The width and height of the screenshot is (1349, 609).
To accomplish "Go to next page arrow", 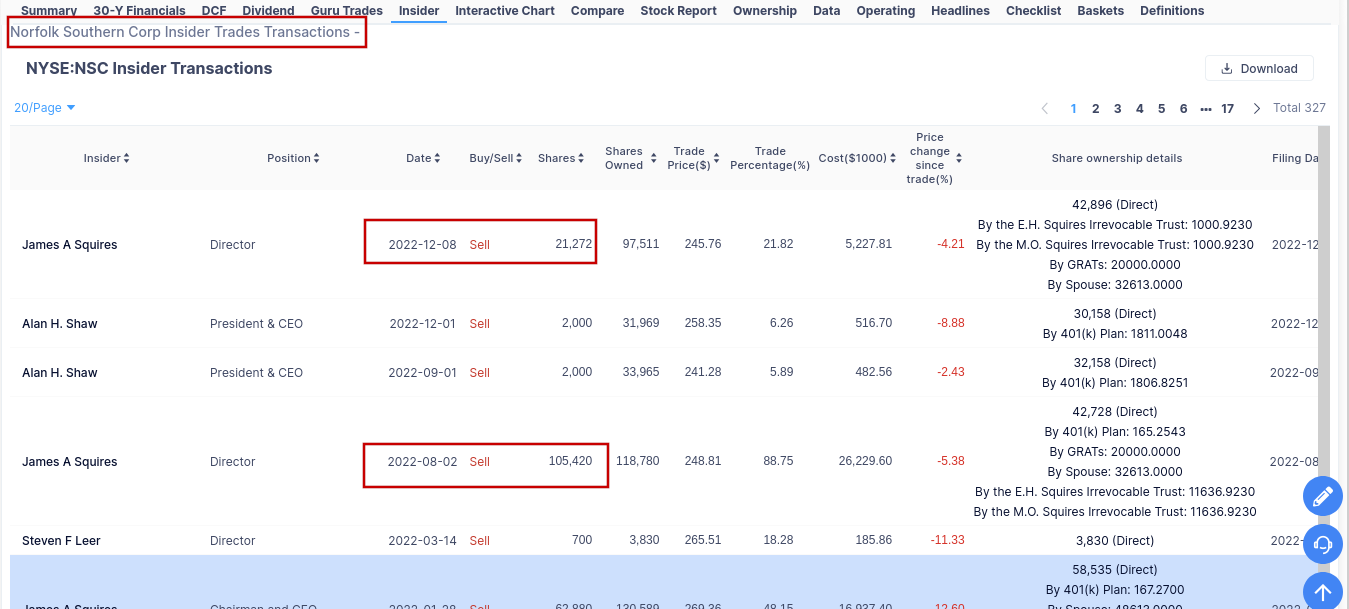I will coord(1257,108).
